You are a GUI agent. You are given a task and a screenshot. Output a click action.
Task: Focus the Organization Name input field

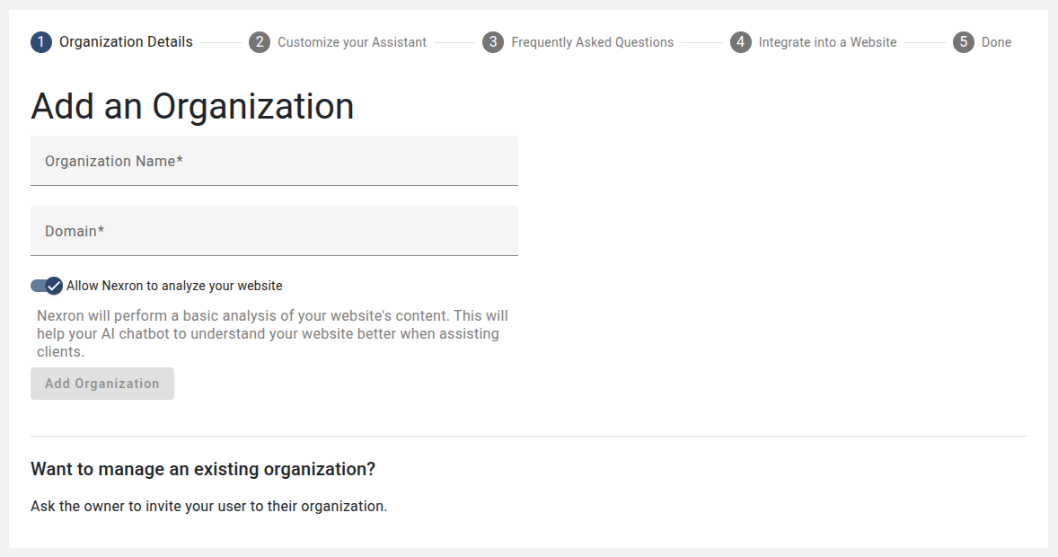click(x=274, y=161)
